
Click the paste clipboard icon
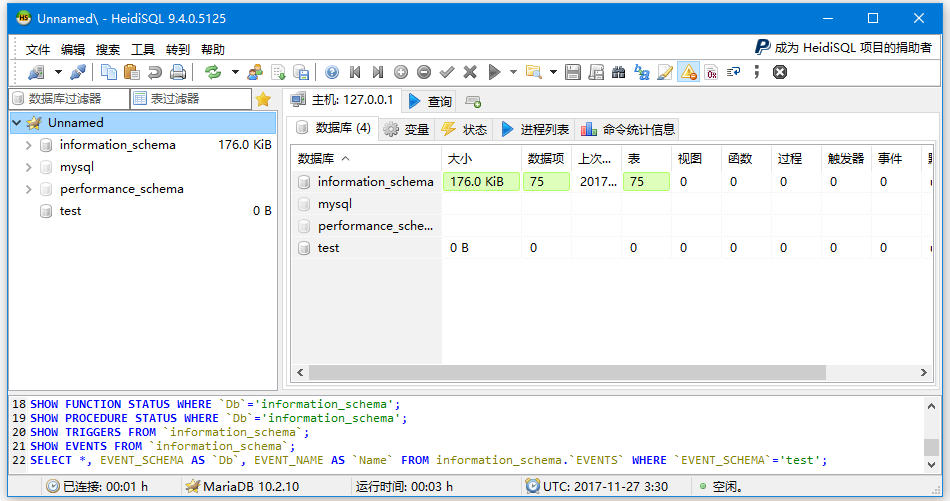[x=131, y=72]
